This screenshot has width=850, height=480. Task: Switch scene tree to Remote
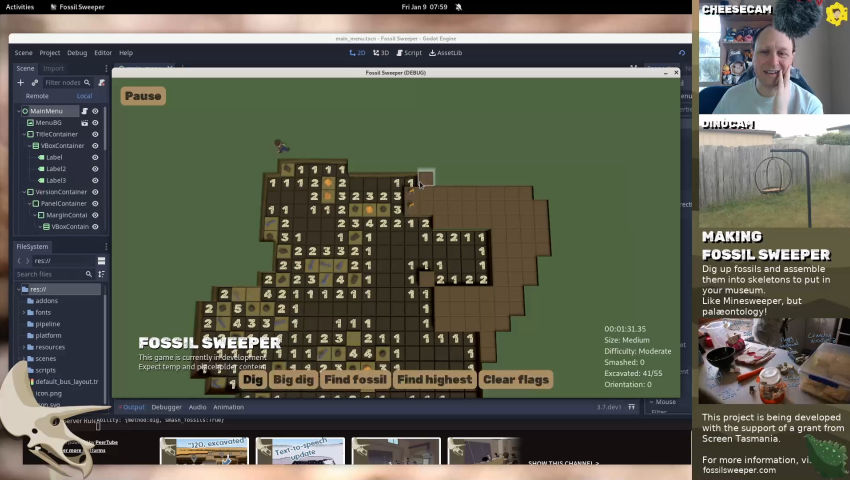point(37,96)
